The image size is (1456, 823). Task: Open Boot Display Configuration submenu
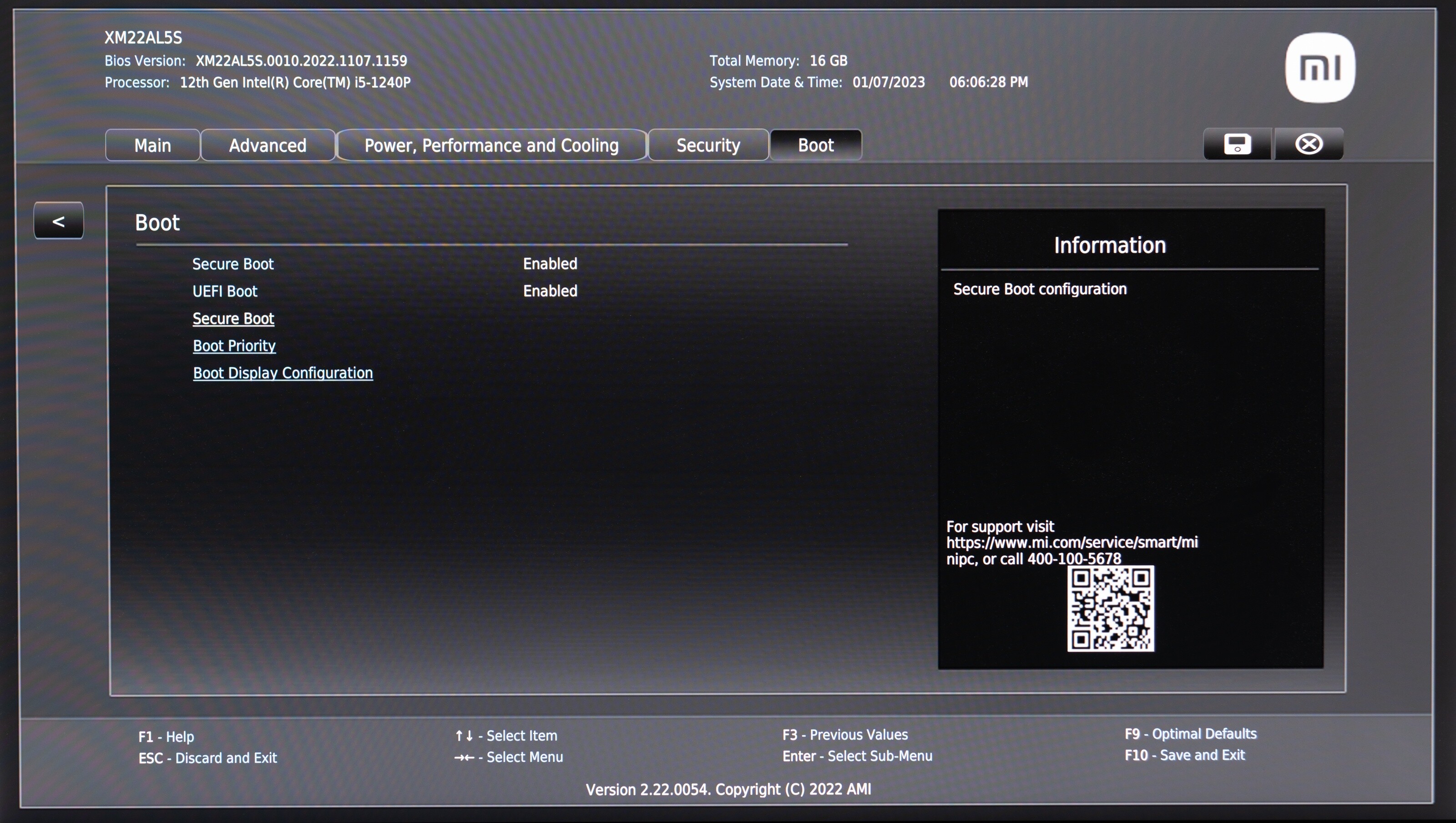[x=283, y=373]
